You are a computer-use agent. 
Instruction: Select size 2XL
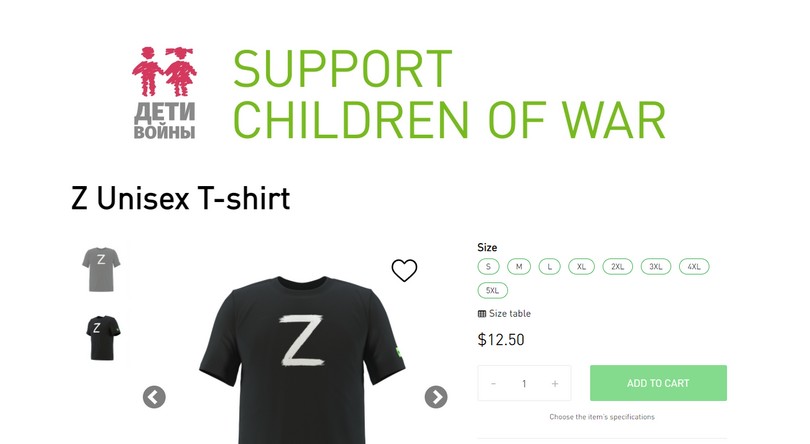point(617,267)
